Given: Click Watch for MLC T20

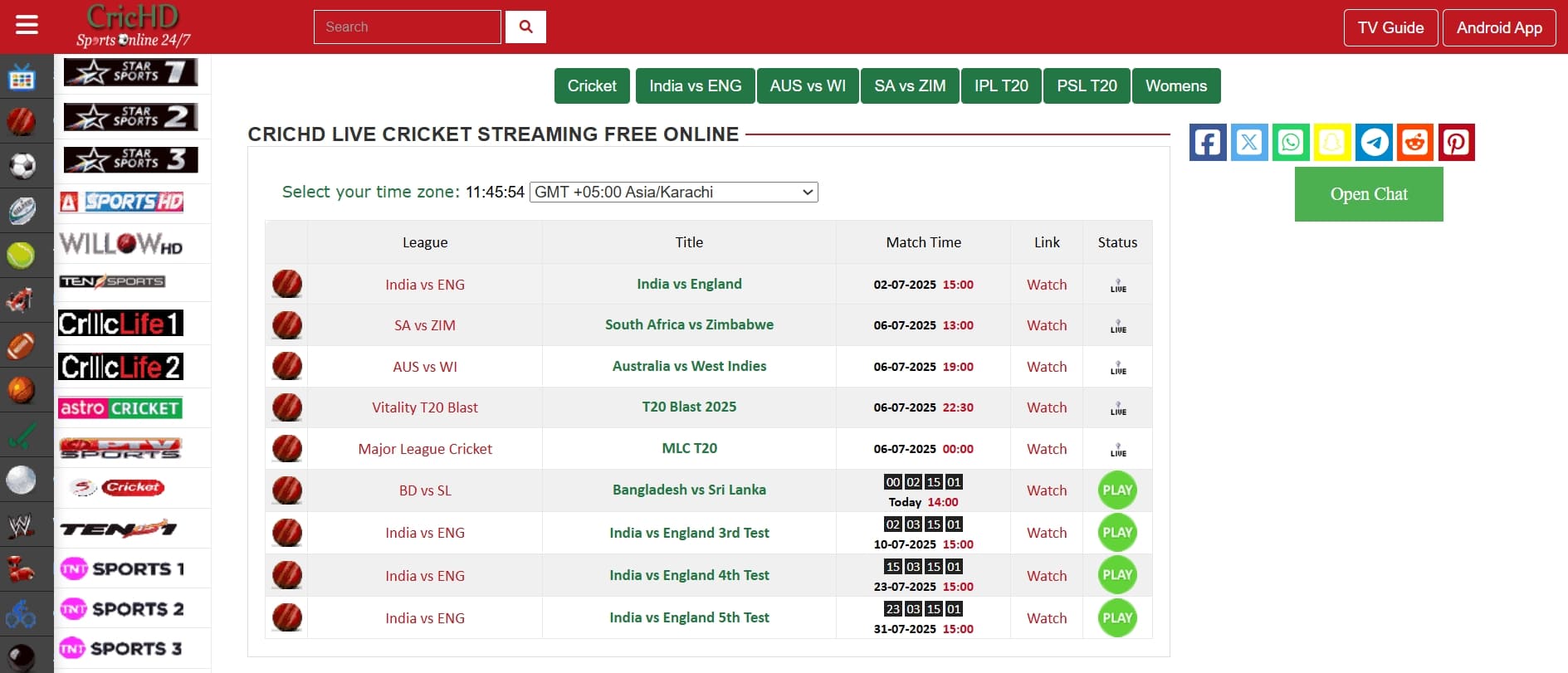Looking at the screenshot, I should 1047,449.
